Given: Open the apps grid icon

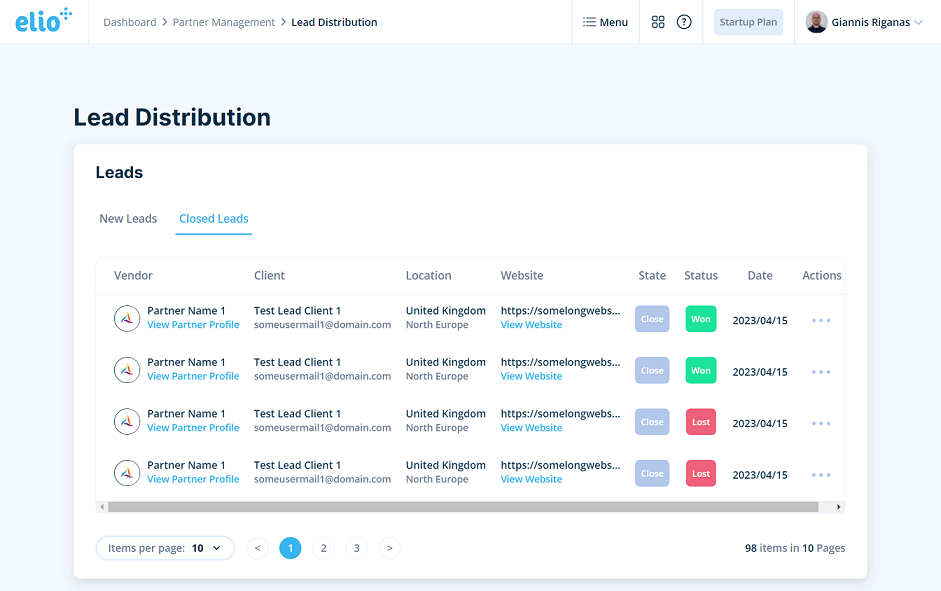Looking at the screenshot, I should (658, 22).
